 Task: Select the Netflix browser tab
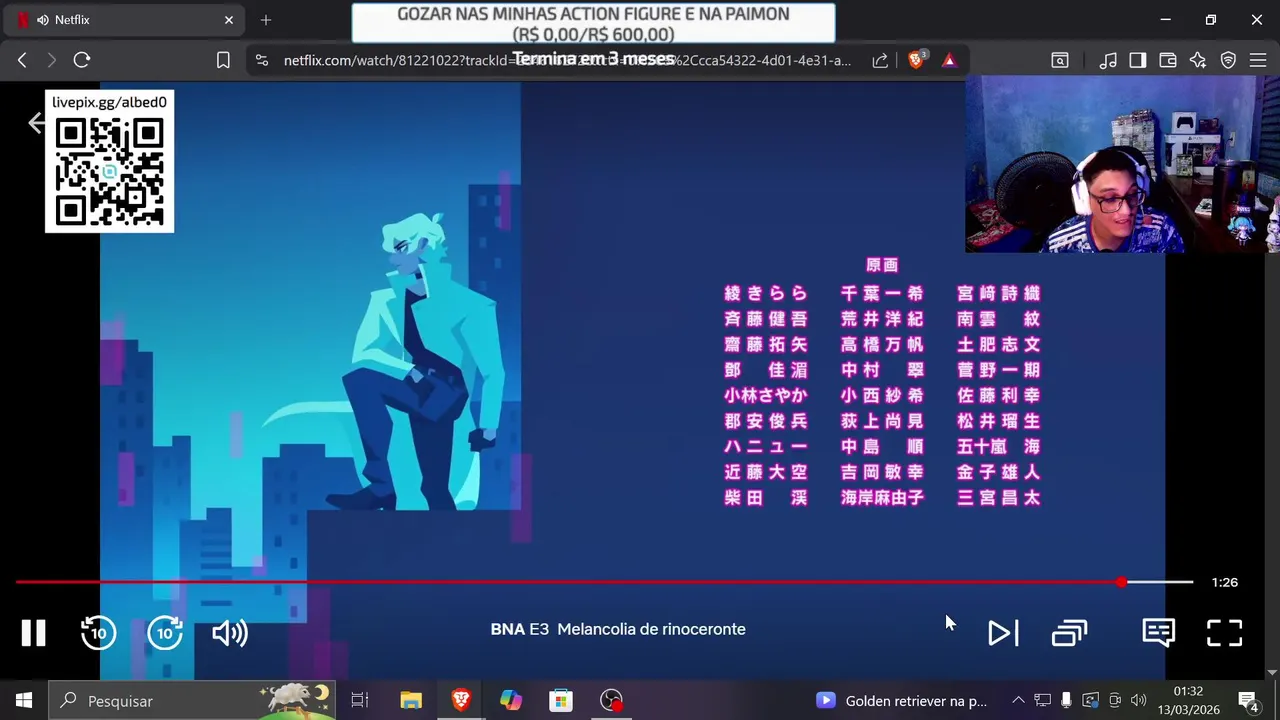click(x=125, y=20)
